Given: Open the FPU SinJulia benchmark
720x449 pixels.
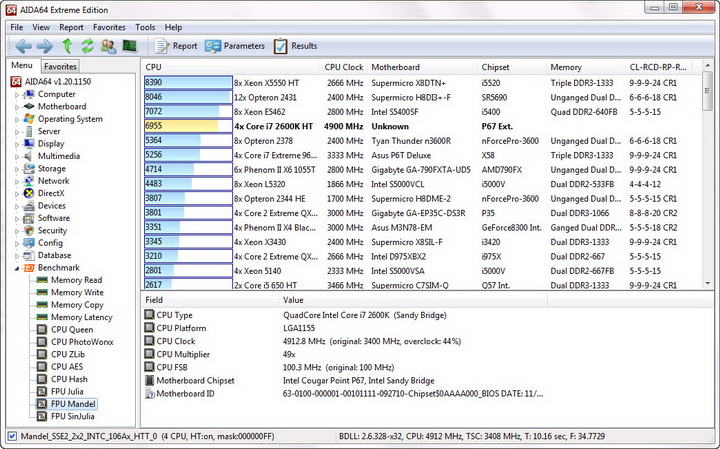Looking at the screenshot, I should [x=73, y=416].
